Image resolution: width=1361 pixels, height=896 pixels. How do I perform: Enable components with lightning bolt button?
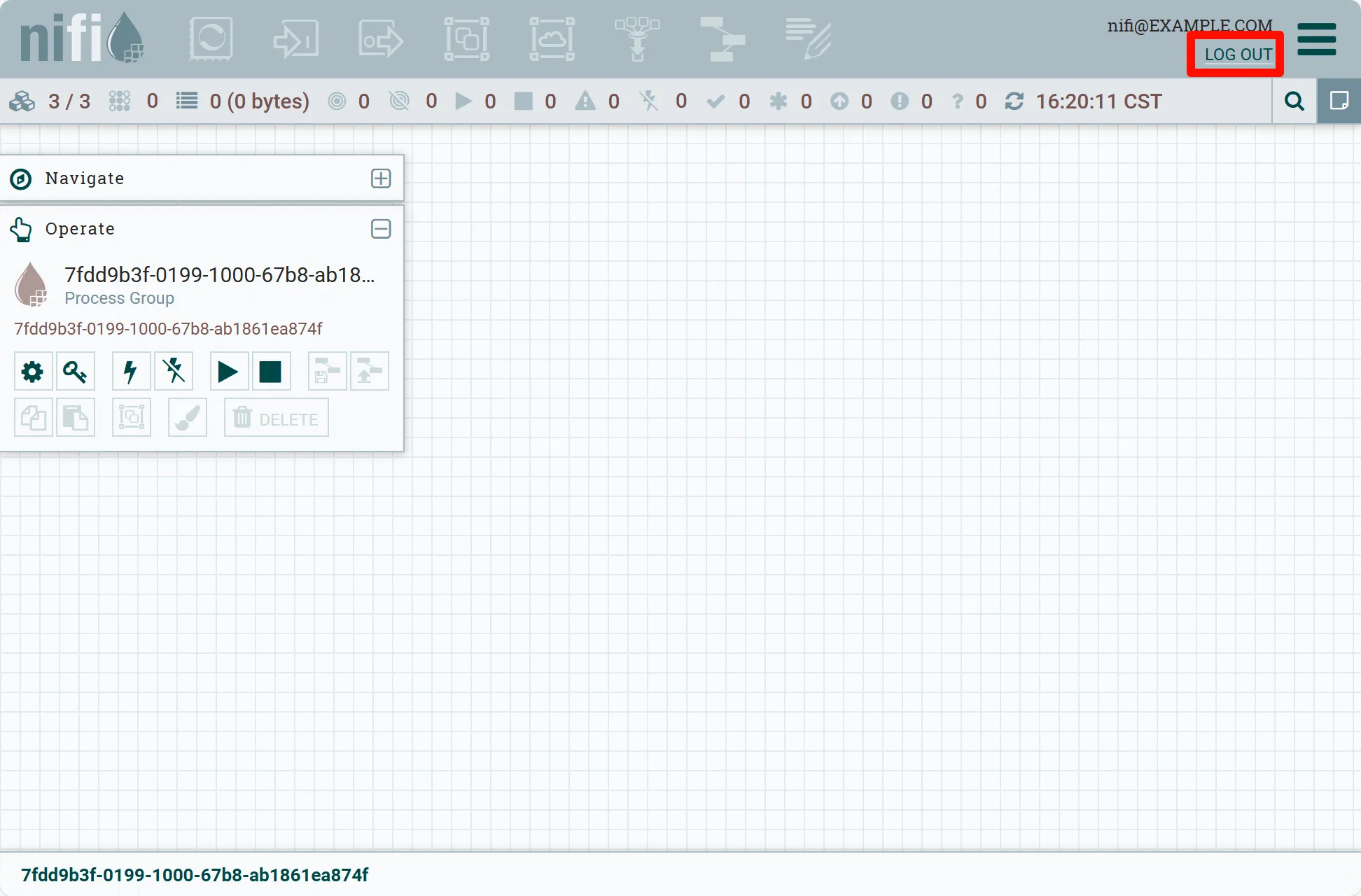coord(131,372)
